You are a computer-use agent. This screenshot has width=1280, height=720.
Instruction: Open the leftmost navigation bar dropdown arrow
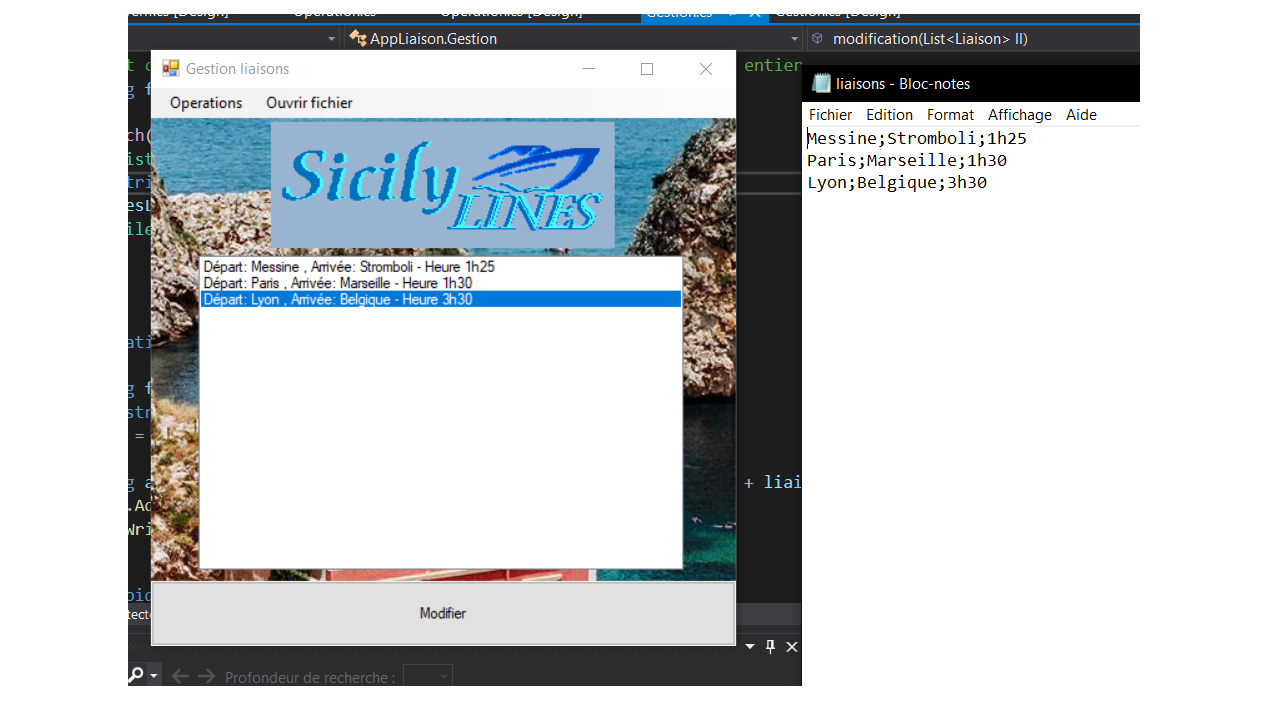click(x=332, y=38)
